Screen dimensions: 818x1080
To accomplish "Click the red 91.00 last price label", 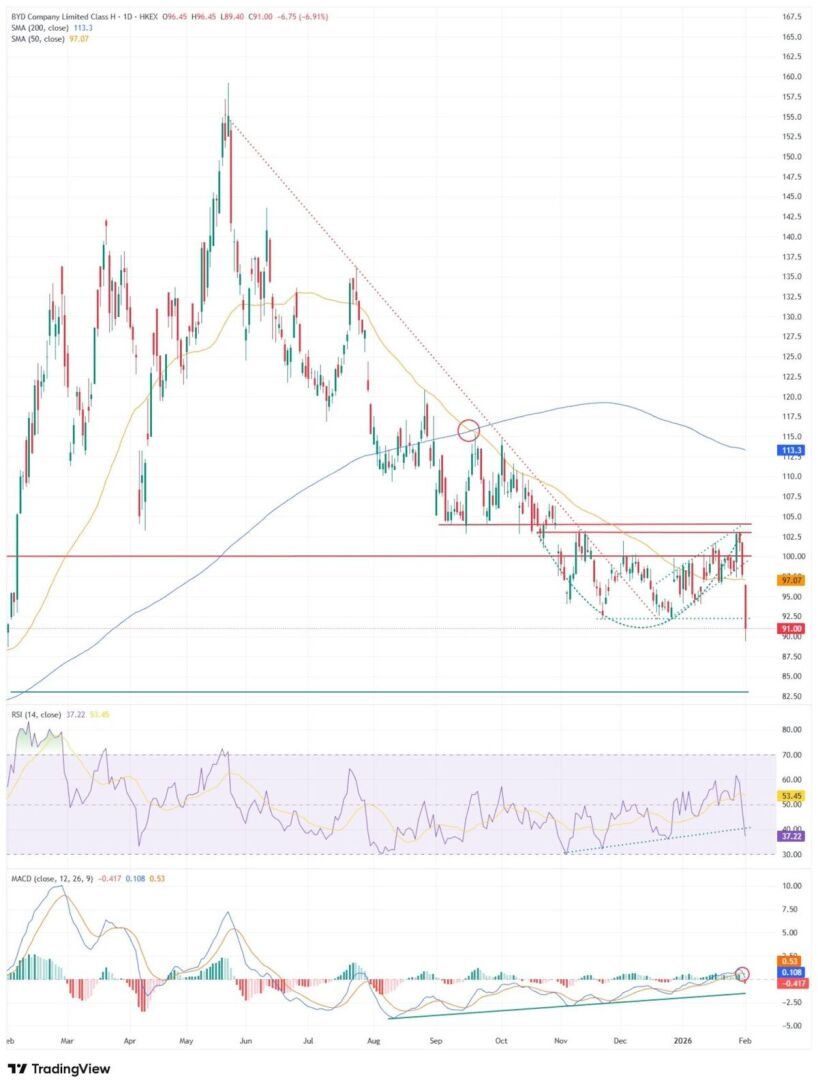I will [x=789, y=629].
